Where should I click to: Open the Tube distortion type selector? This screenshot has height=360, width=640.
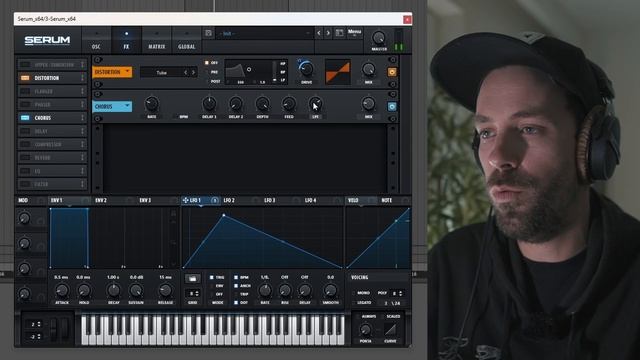tap(161, 73)
